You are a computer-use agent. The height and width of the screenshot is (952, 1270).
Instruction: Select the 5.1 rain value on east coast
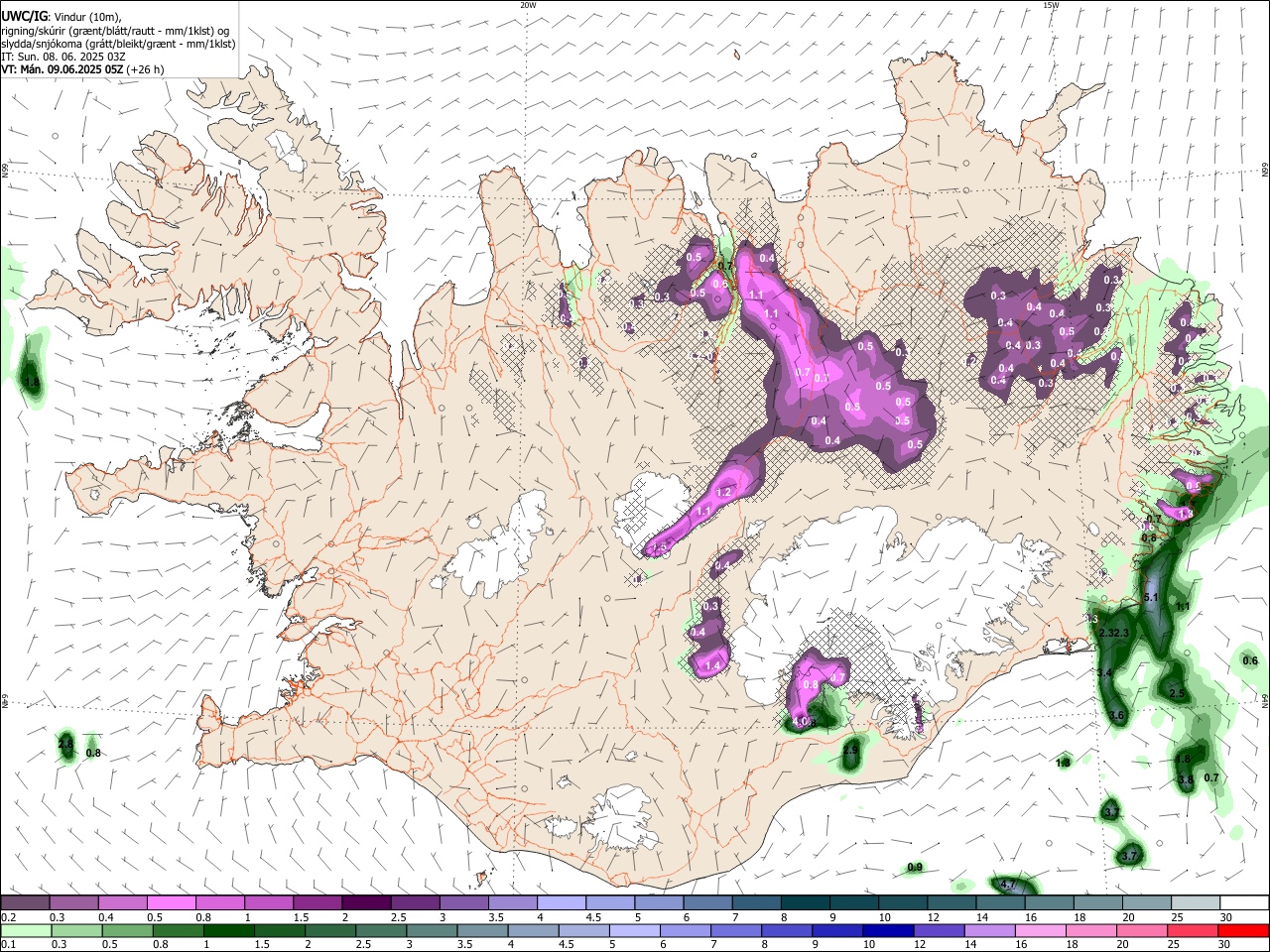tap(1151, 598)
